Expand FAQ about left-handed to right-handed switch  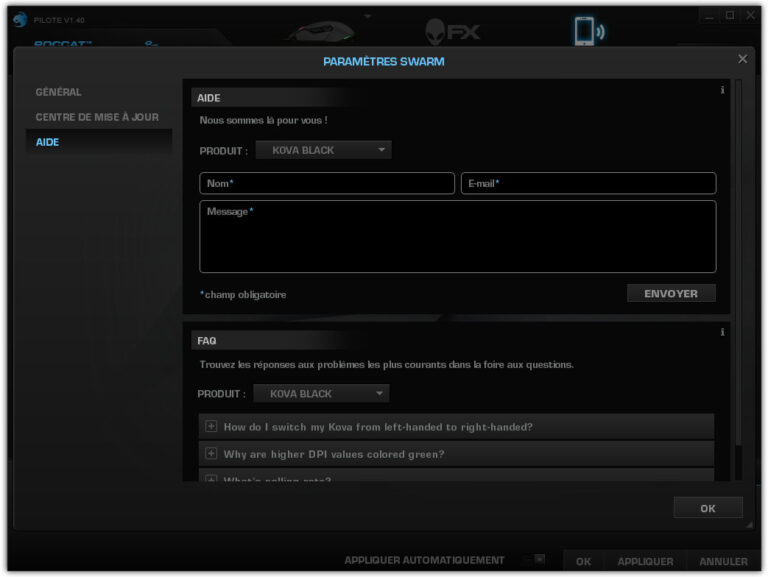[x=211, y=427]
